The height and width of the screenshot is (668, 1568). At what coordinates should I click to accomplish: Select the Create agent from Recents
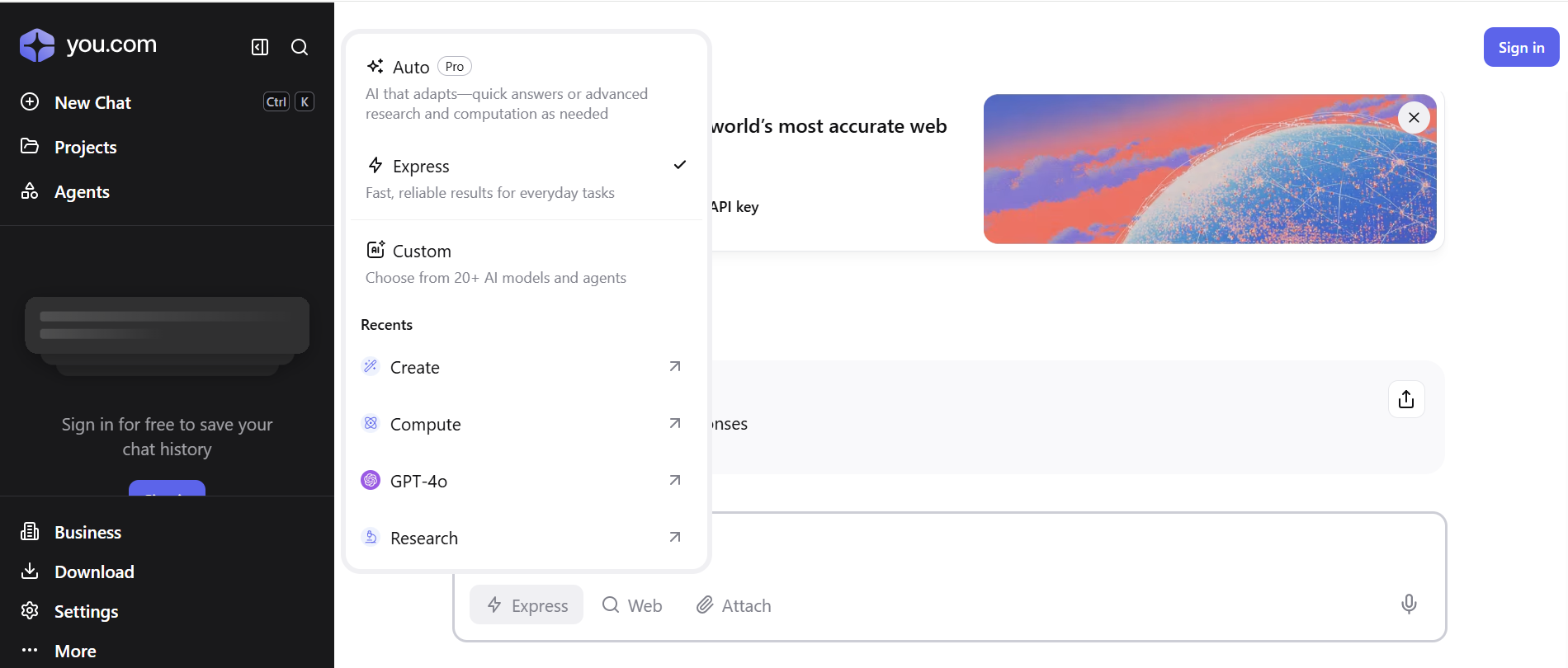tap(414, 367)
